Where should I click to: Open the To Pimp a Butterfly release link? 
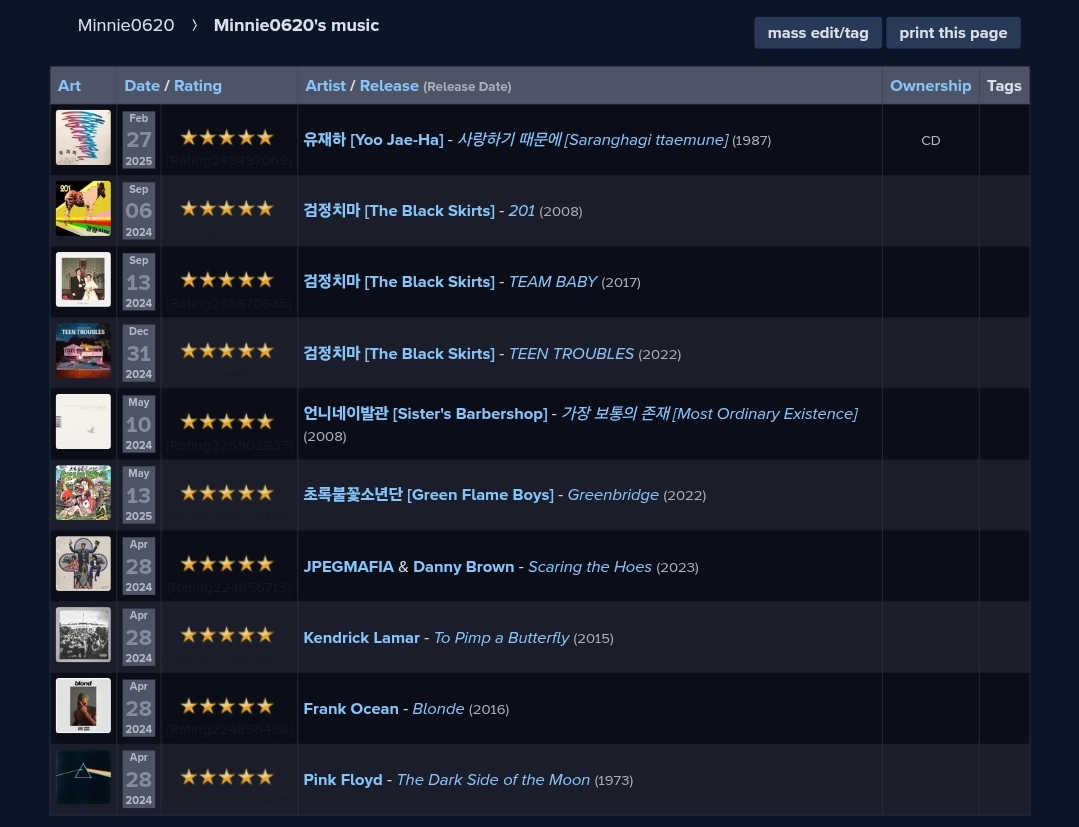pyautogui.click(x=502, y=638)
